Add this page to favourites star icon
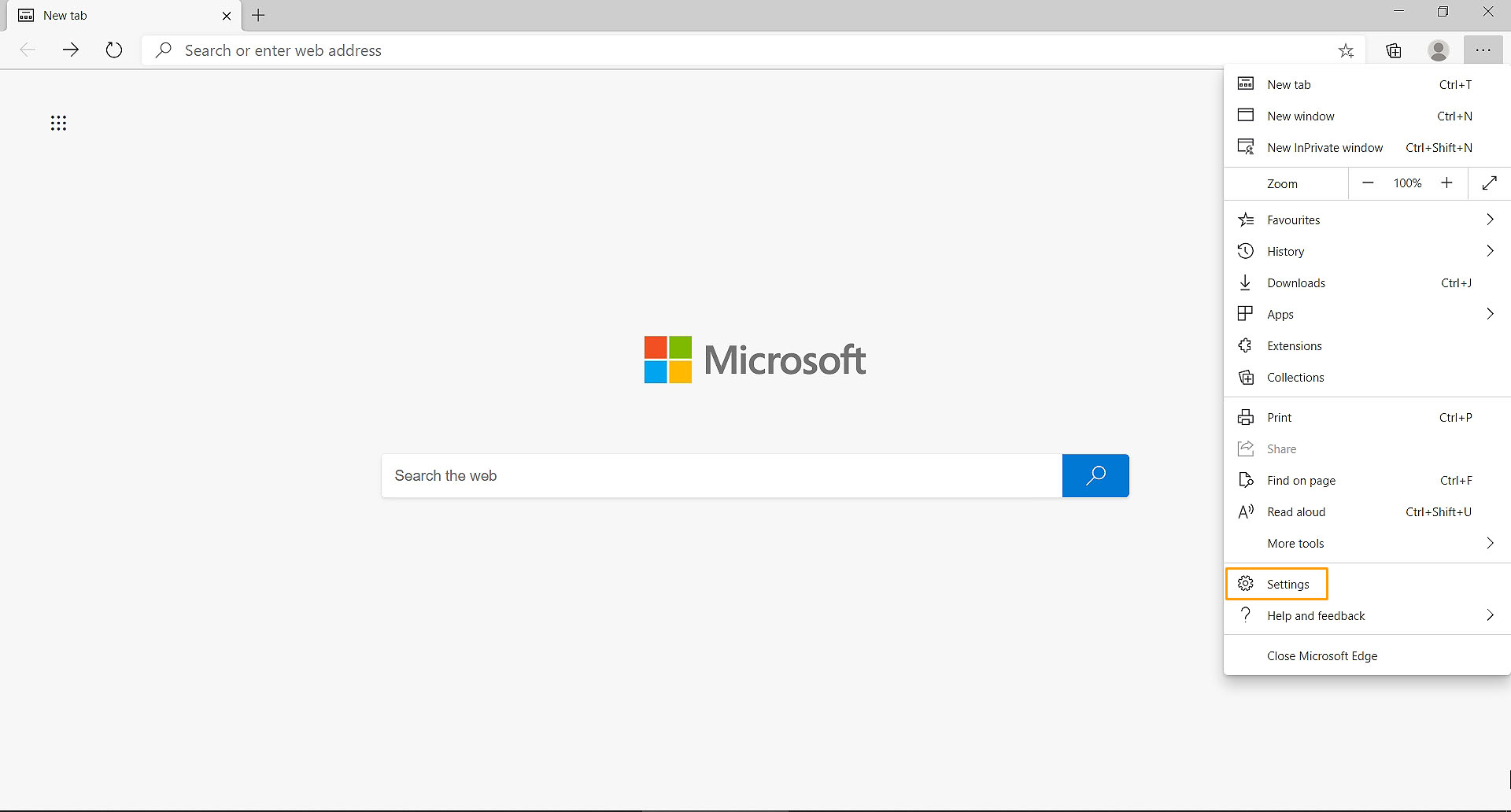The height and width of the screenshot is (812, 1511). point(1346,51)
